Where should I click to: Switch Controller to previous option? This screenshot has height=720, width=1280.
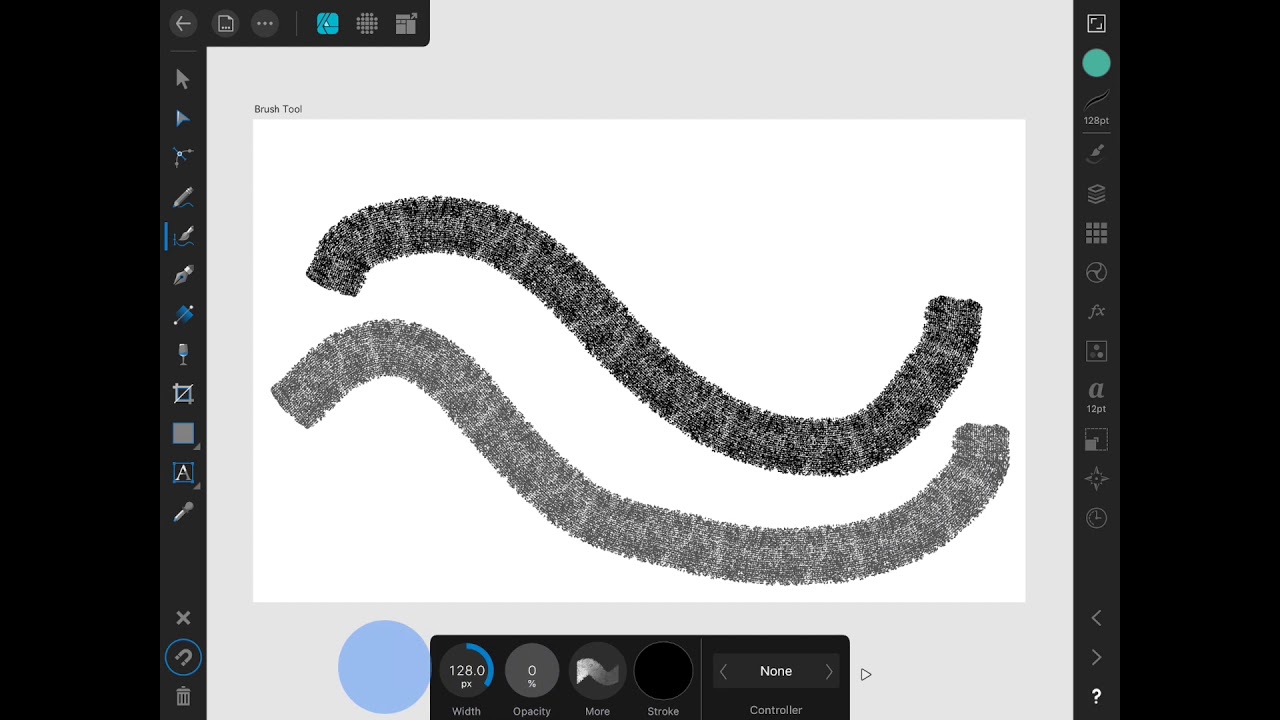click(723, 672)
